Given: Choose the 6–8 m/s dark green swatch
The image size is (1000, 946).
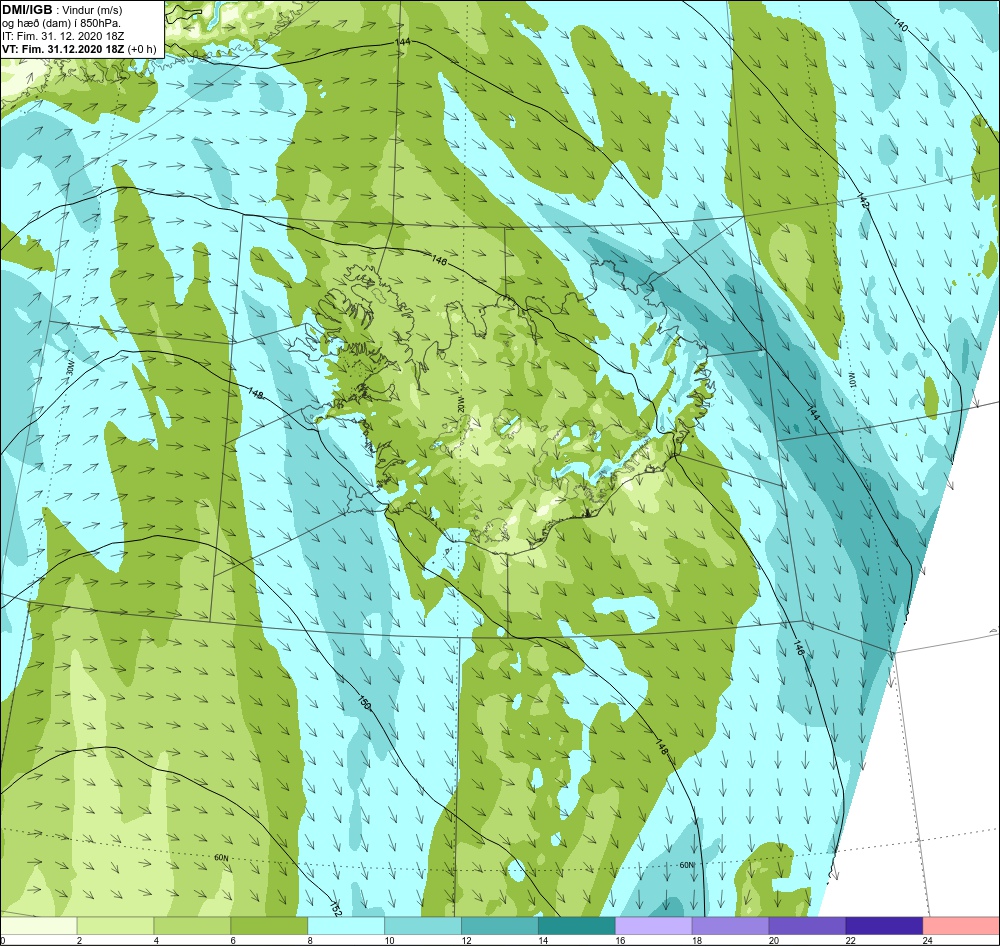Looking at the screenshot, I should pyautogui.click(x=269, y=925).
